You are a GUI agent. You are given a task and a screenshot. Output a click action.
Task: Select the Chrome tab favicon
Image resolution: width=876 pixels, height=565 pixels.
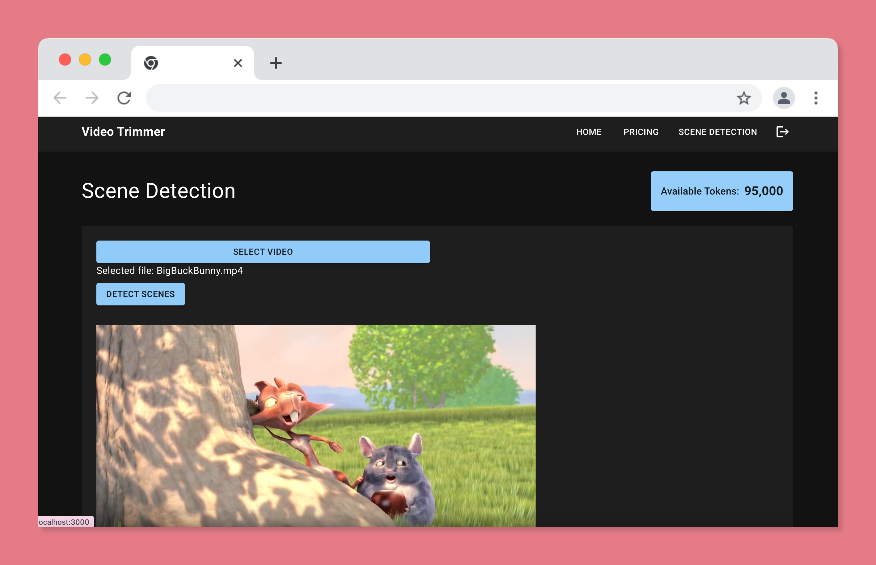(151, 63)
